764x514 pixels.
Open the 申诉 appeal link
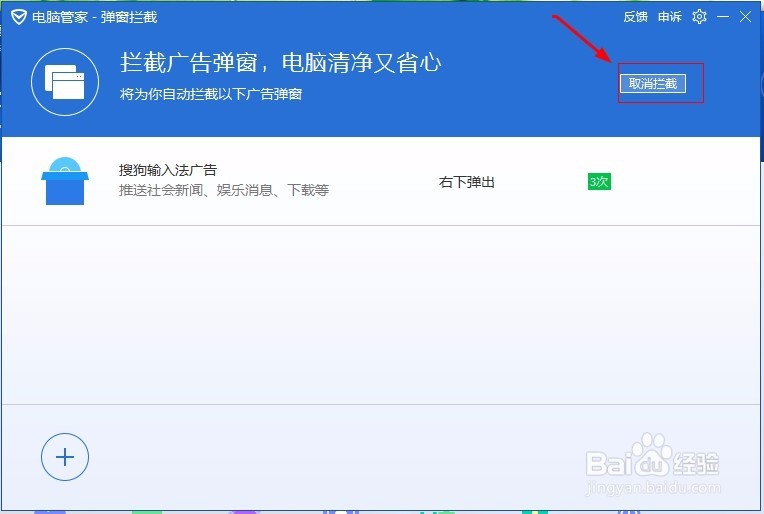pos(669,17)
